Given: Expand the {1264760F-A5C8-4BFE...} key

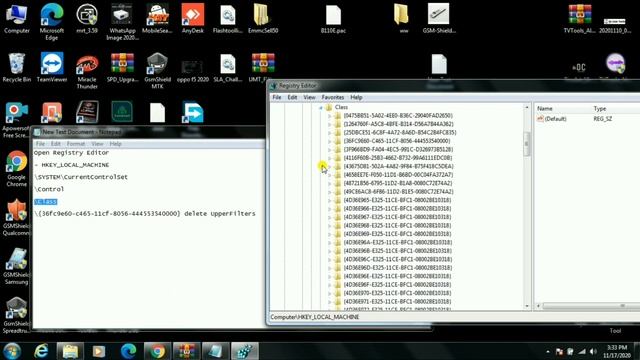Looking at the screenshot, I should coord(329,124).
